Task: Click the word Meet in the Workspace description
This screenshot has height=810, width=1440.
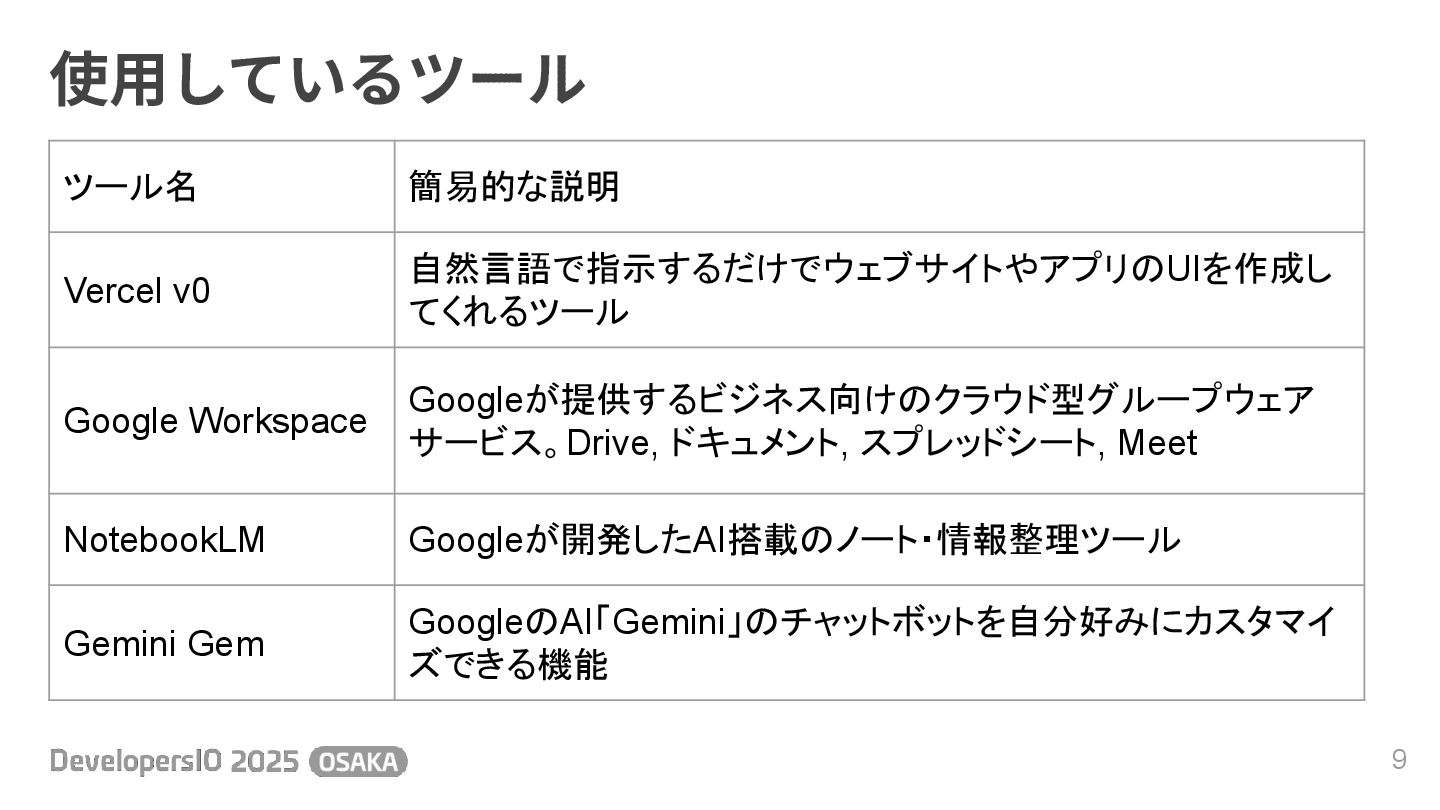Action: click(x=1156, y=443)
